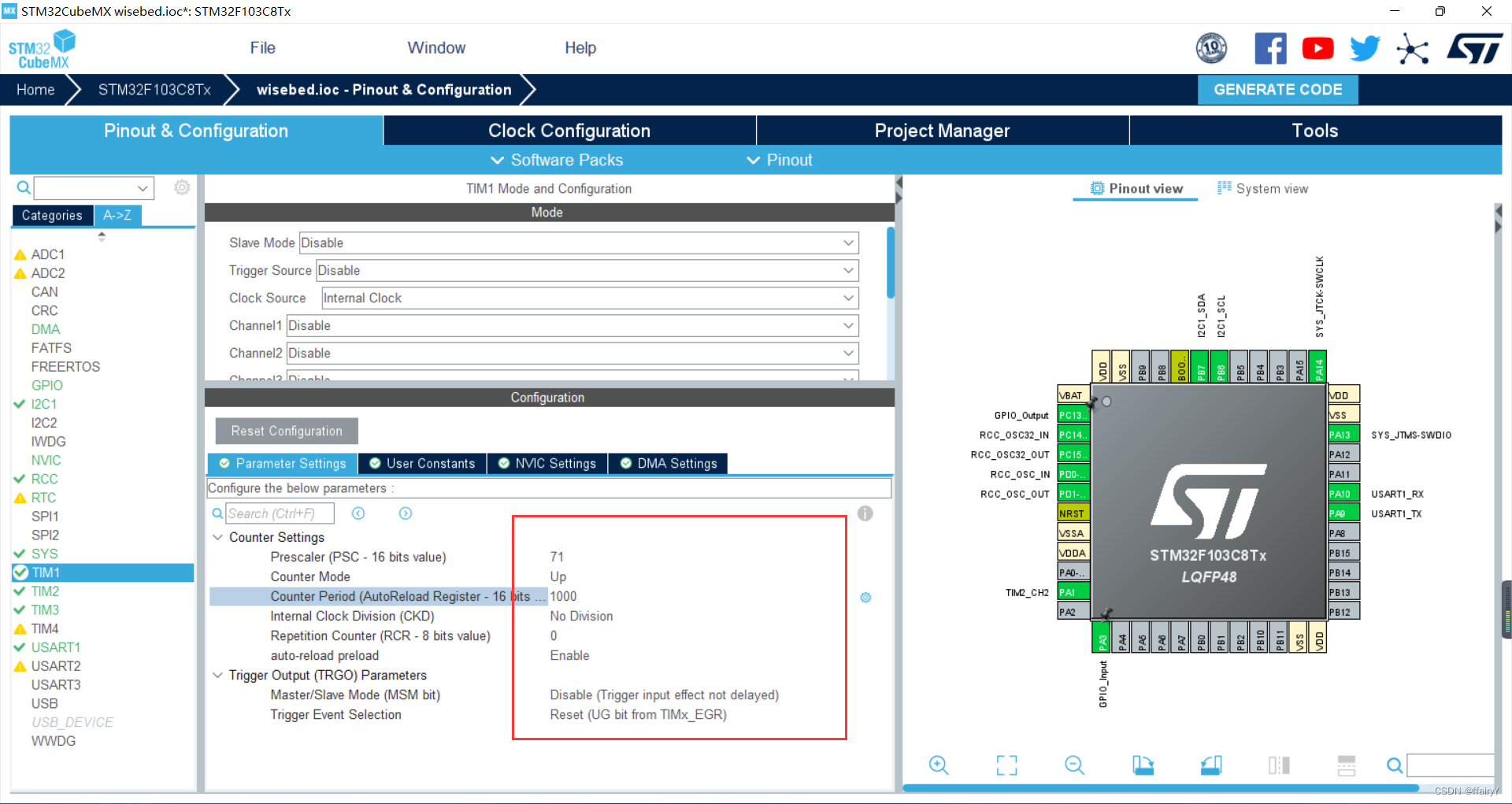
Task: Open the ST YouTube channel icon
Action: (x=1317, y=49)
